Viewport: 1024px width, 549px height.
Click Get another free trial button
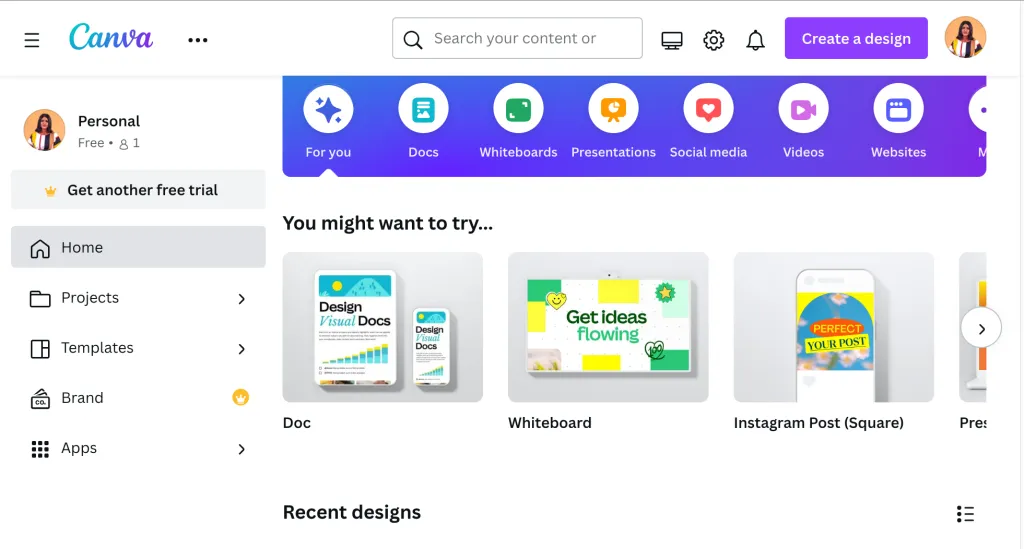[x=138, y=190]
